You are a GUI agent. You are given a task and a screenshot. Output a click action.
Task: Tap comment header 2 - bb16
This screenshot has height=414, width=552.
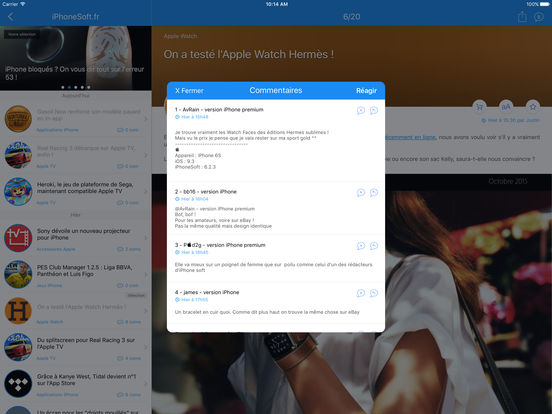[x=206, y=192]
